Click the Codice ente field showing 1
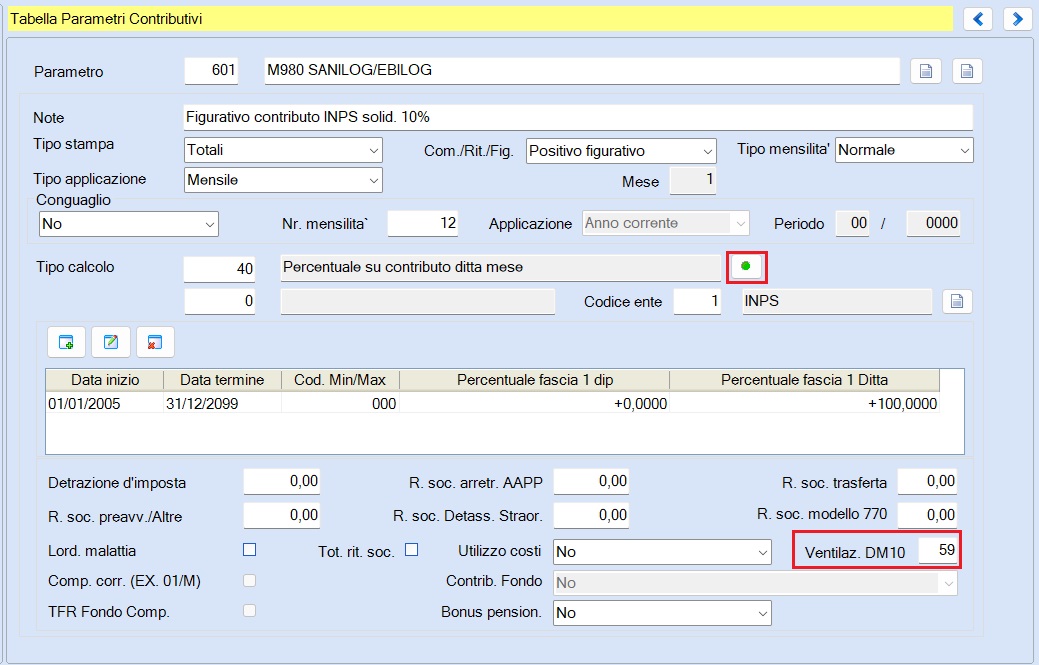This screenshot has height=665, width=1039. tap(697, 301)
